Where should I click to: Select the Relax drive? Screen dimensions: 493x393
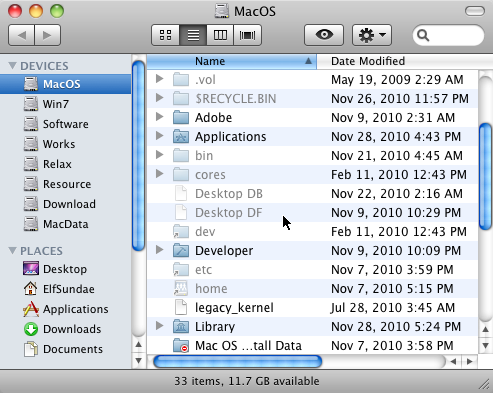[x=66, y=164]
